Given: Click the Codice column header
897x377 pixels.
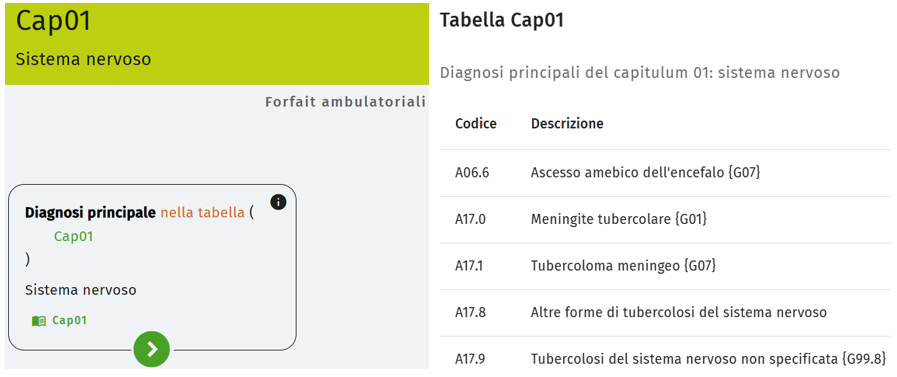Looking at the screenshot, I should coord(476,124).
